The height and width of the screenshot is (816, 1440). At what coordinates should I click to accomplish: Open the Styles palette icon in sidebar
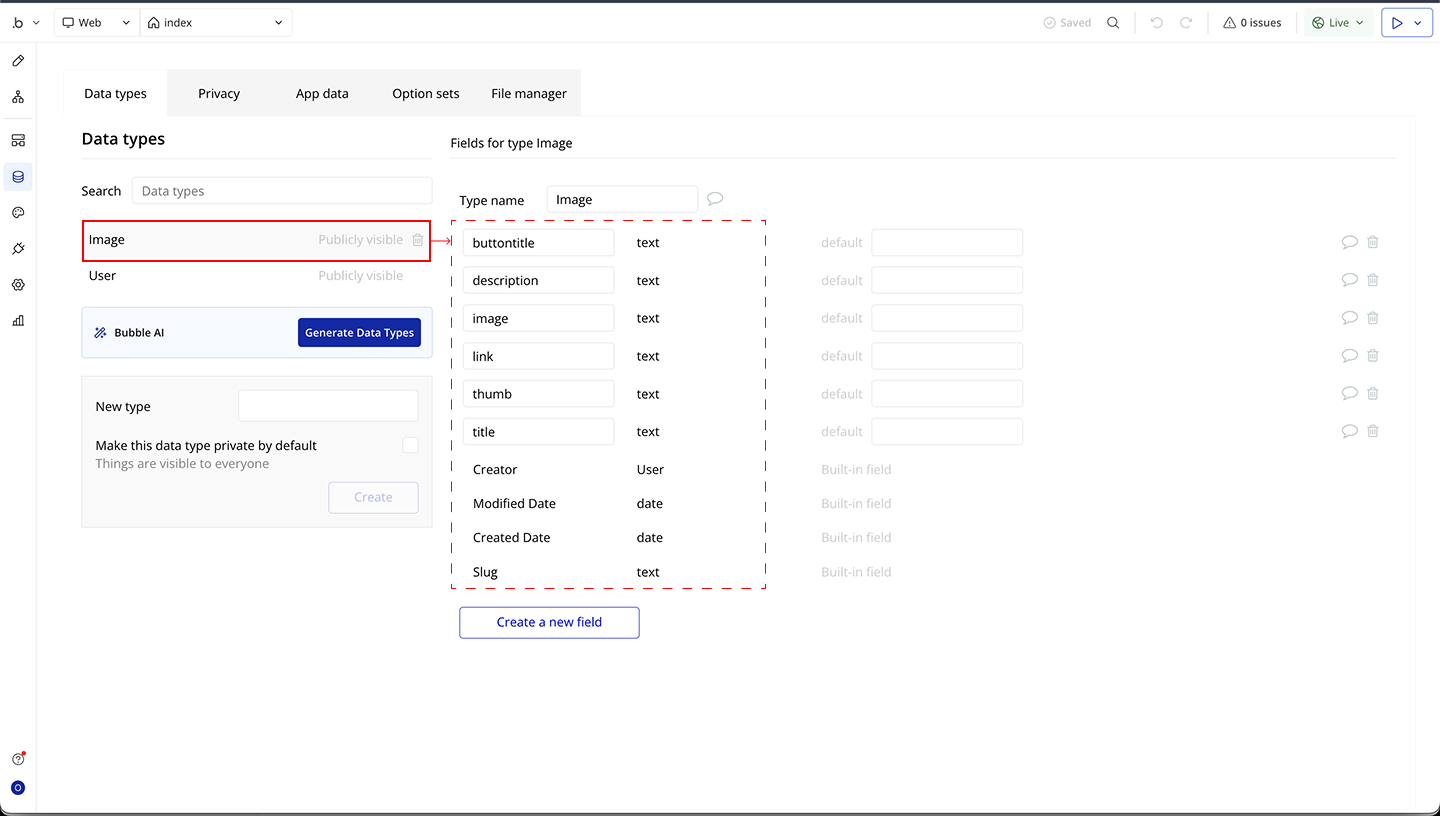pos(18,213)
